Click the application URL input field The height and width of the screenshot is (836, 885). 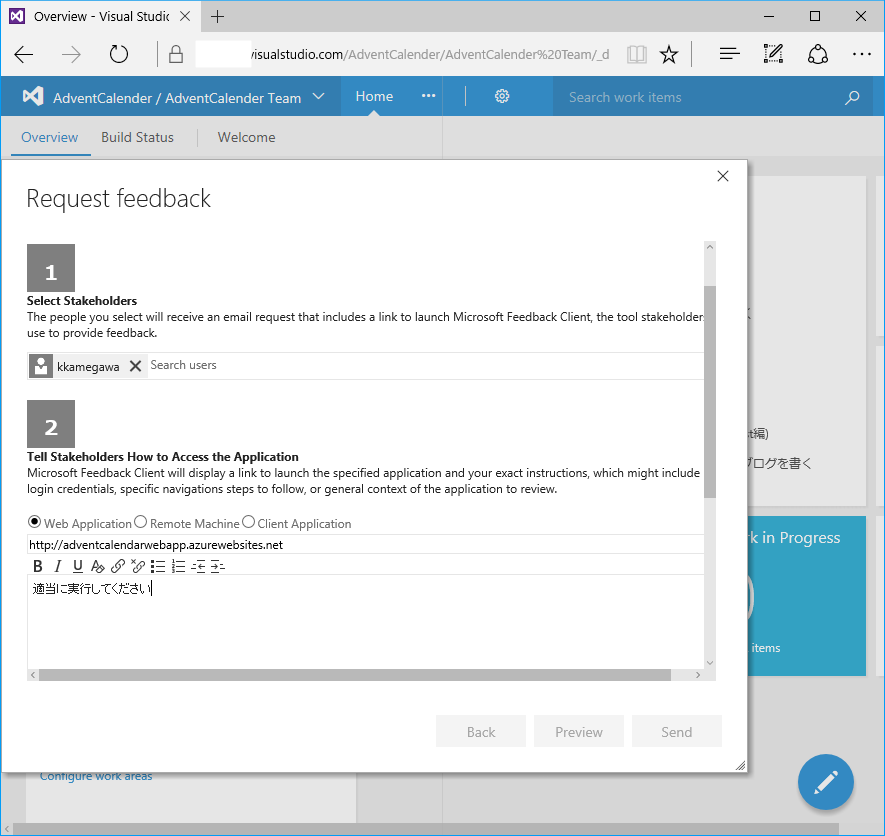pyautogui.click(x=365, y=545)
